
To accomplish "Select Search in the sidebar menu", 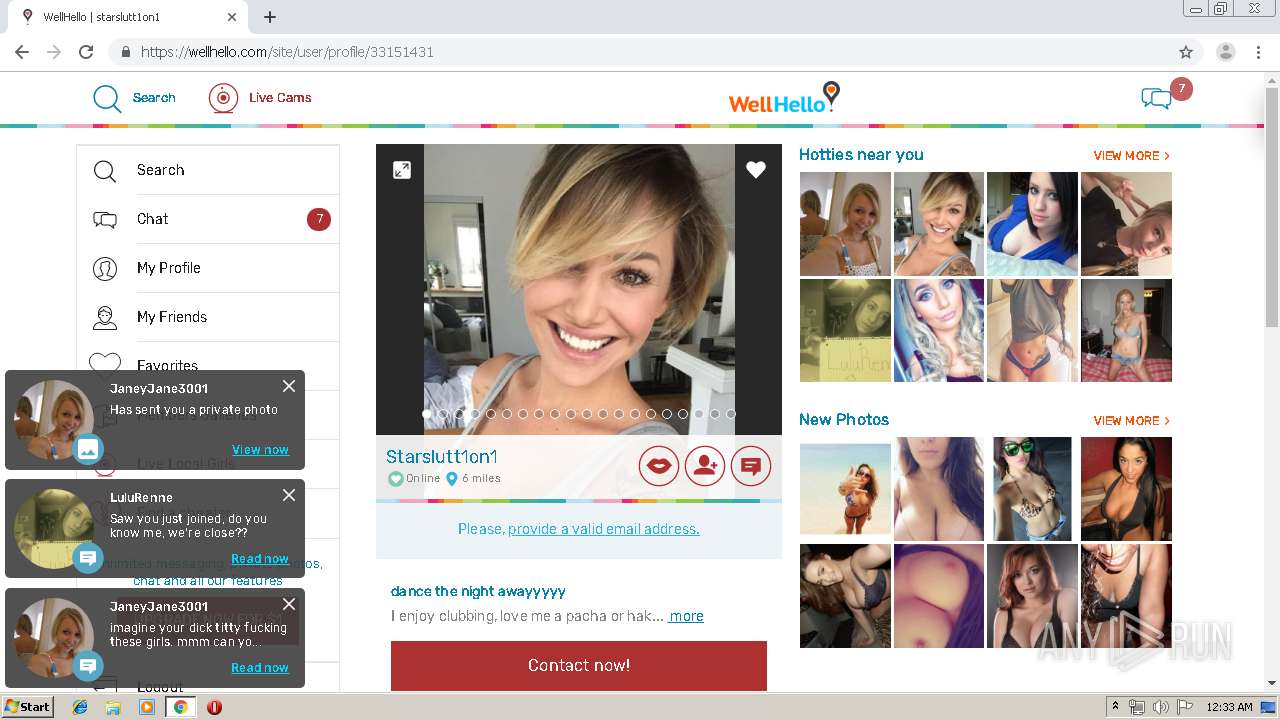I will [208, 170].
